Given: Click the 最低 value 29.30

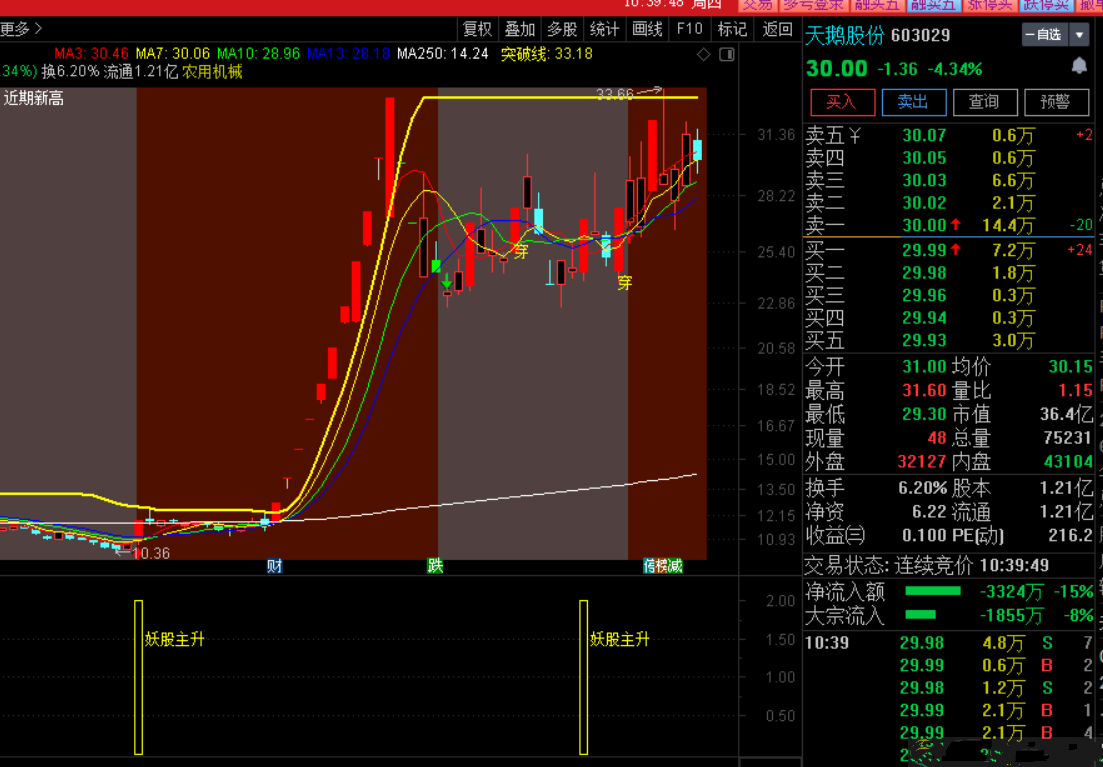Looking at the screenshot, I should (x=924, y=414).
